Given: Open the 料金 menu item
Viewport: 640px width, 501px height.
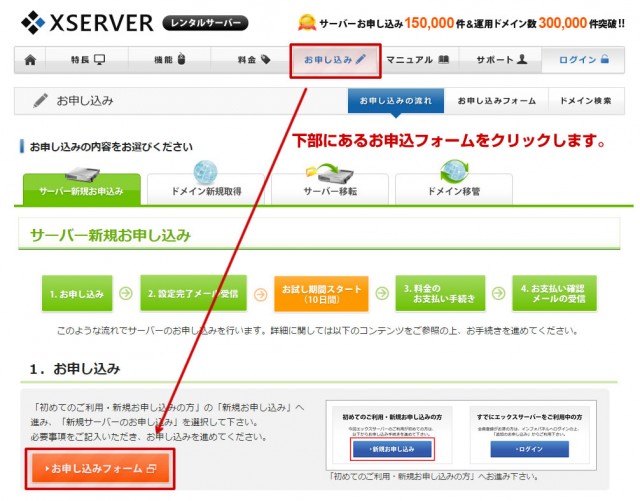Looking at the screenshot, I should pos(253,60).
